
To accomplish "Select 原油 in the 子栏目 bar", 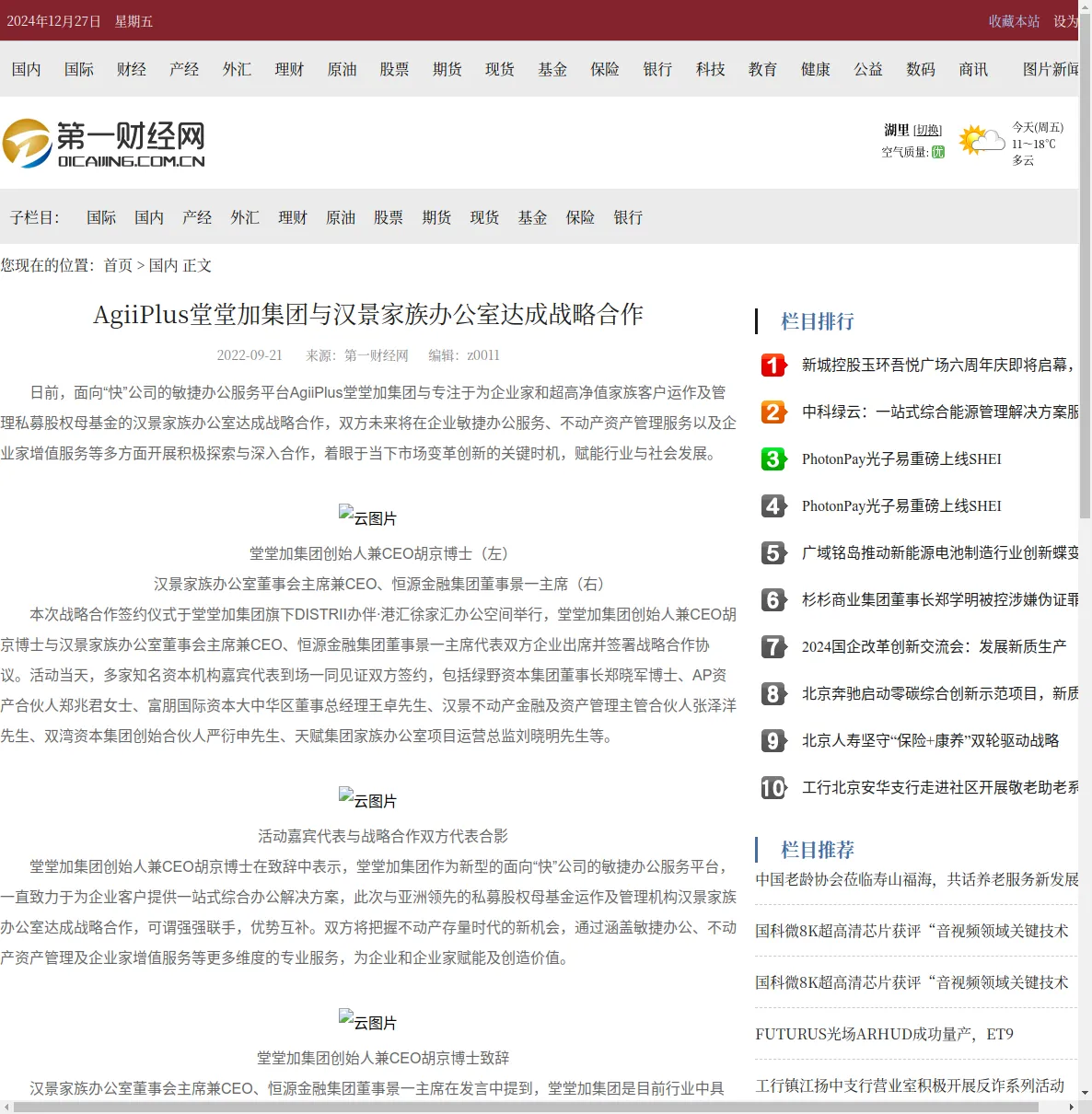I will [341, 217].
